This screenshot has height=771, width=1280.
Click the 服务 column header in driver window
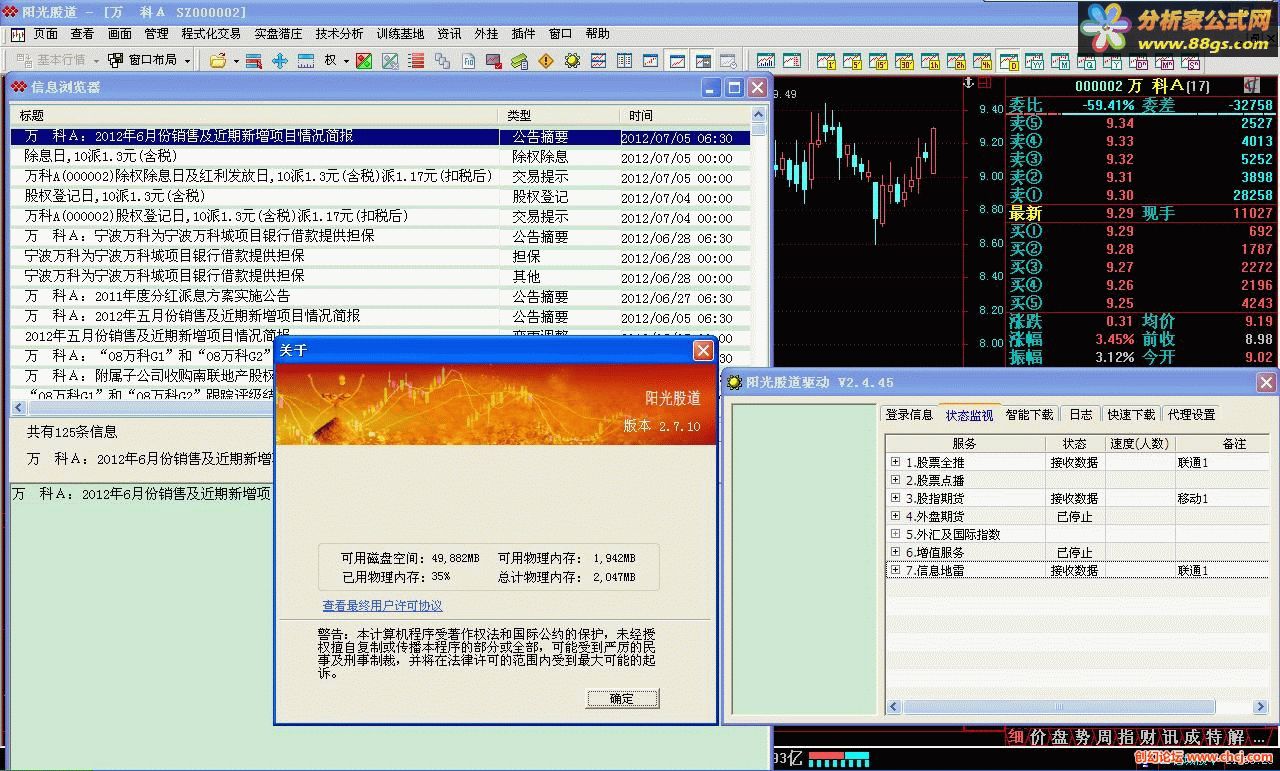click(x=964, y=443)
